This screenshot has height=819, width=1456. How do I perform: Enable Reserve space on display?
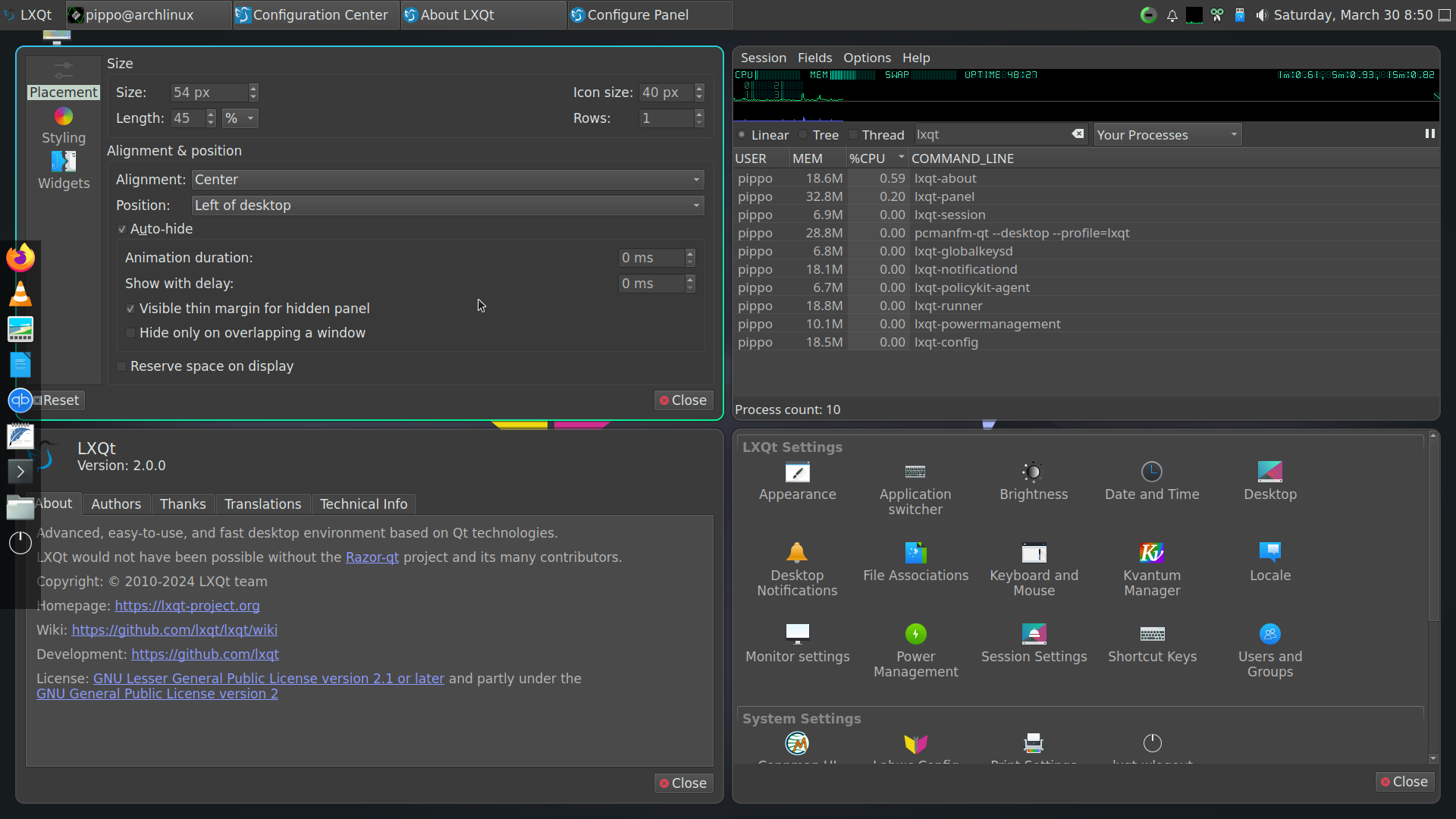121,366
